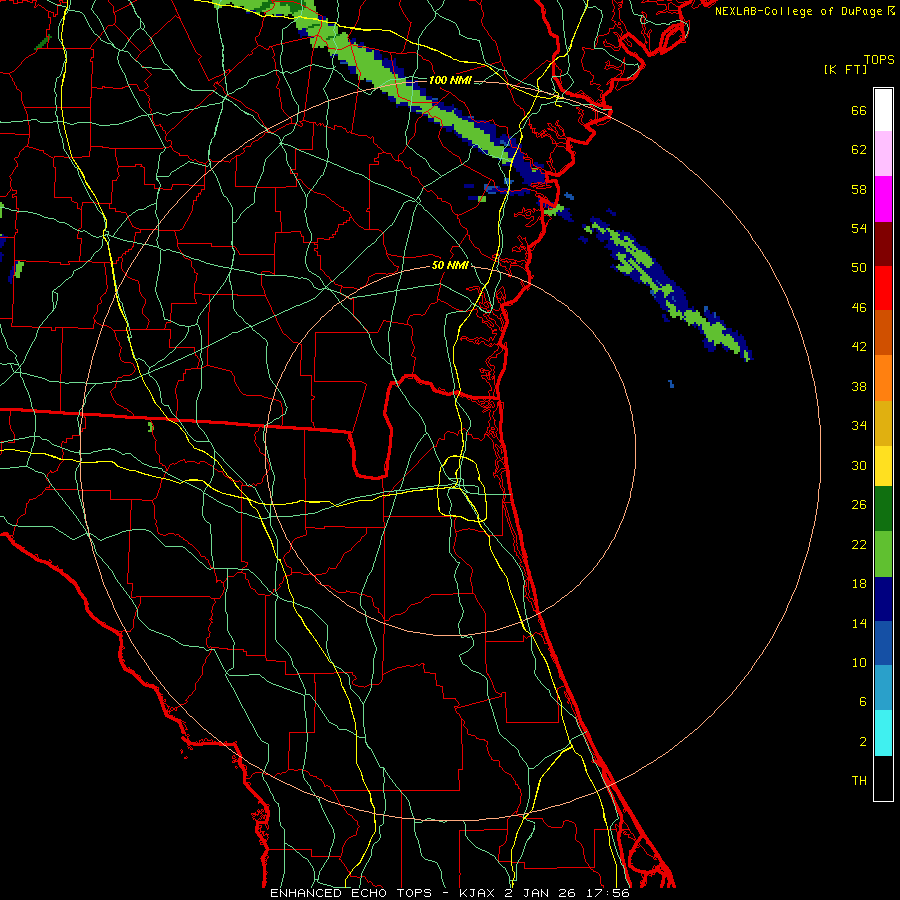Select the light green legend swatch
This screenshot has width=900, height=900.
click(x=883, y=554)
